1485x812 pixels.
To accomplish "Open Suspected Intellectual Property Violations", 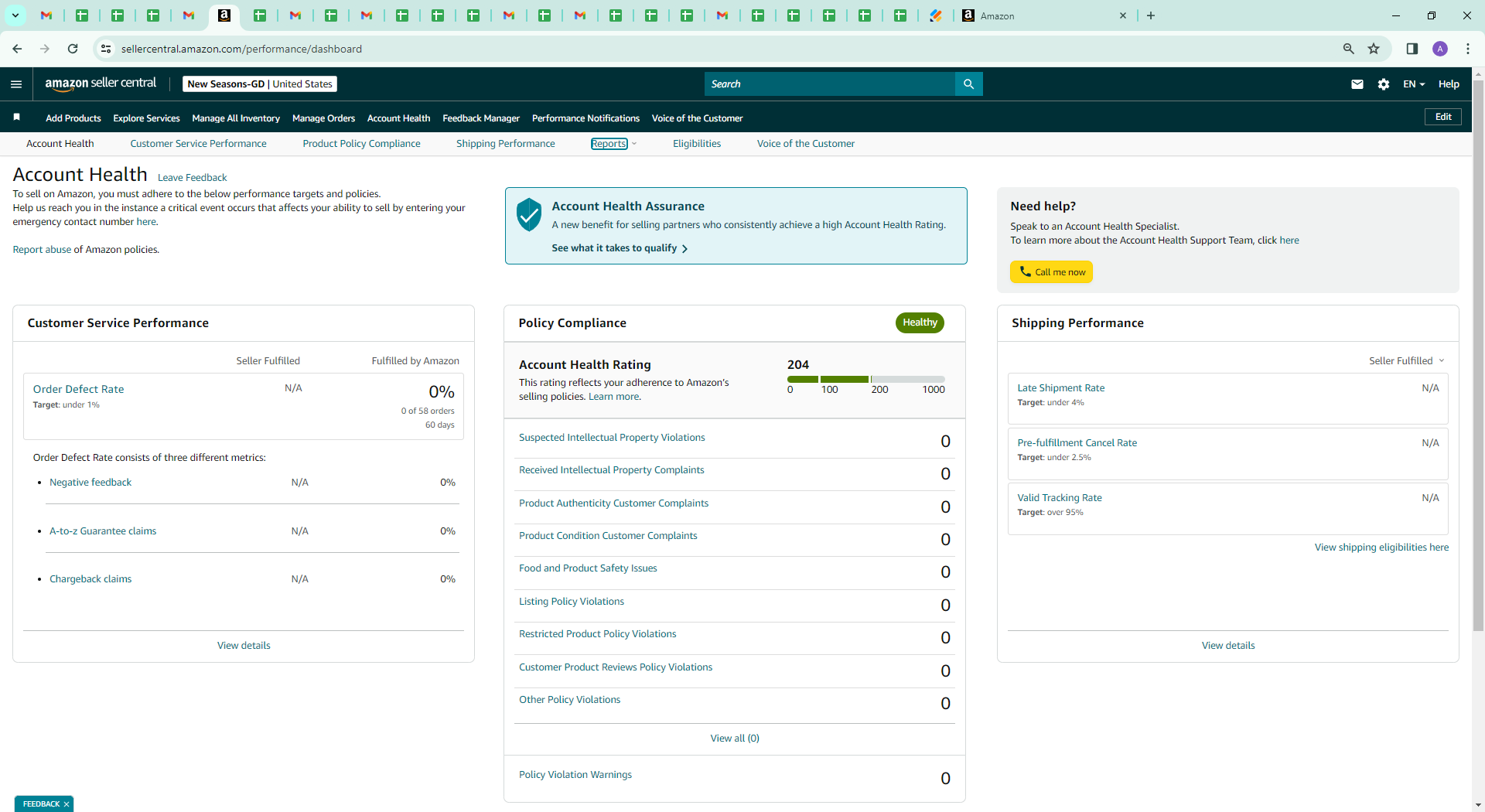I will tap(612, 438).
